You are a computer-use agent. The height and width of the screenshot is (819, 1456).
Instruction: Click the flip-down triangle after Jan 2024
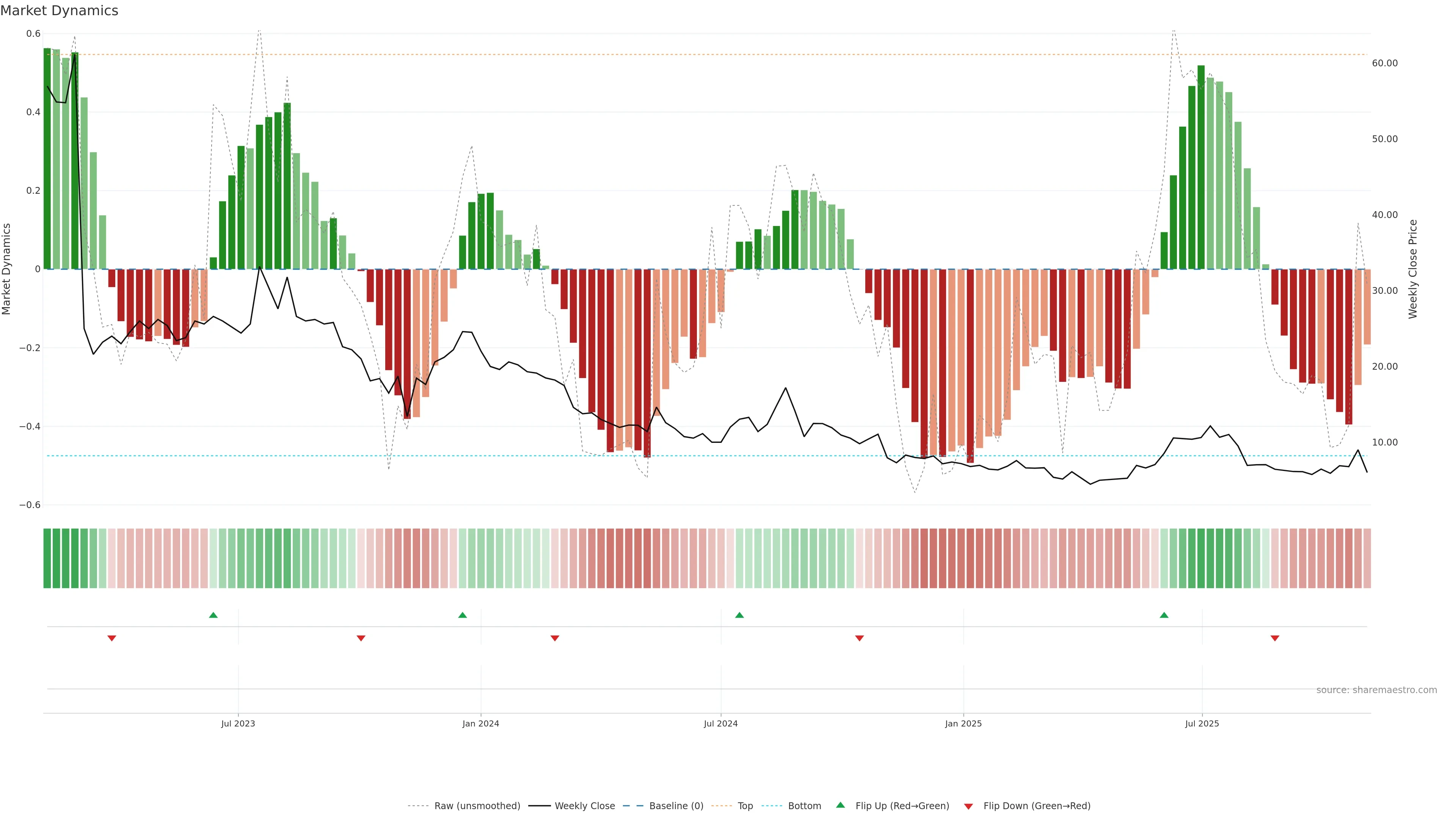555,638
